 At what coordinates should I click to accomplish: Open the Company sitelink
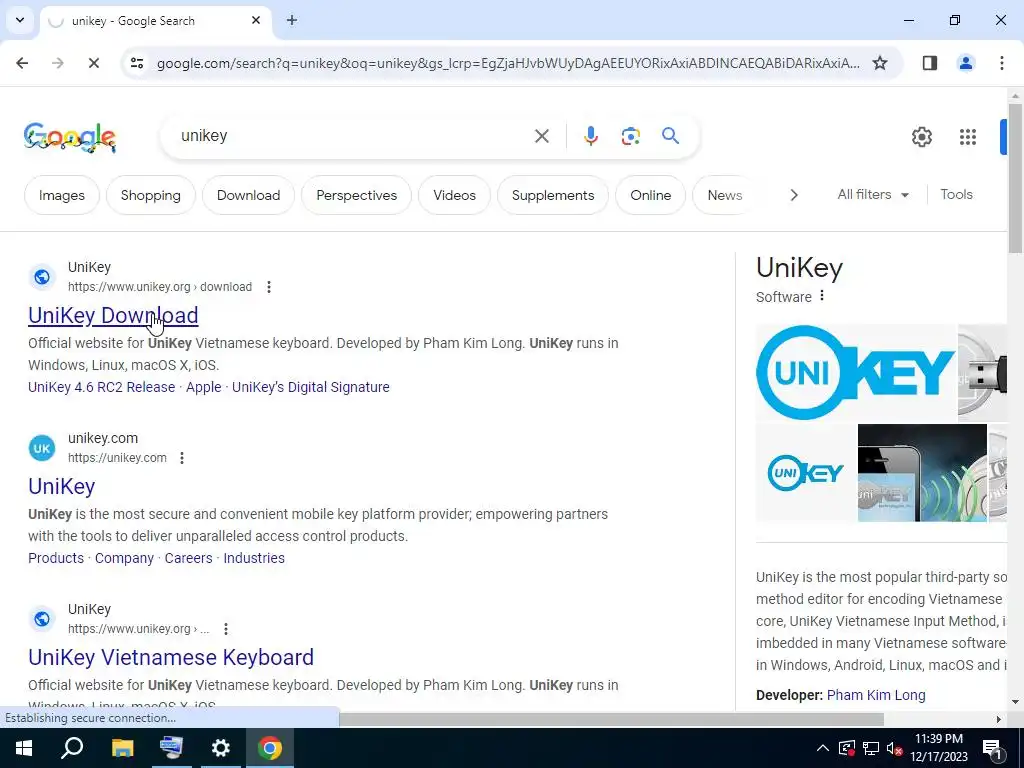124,558
